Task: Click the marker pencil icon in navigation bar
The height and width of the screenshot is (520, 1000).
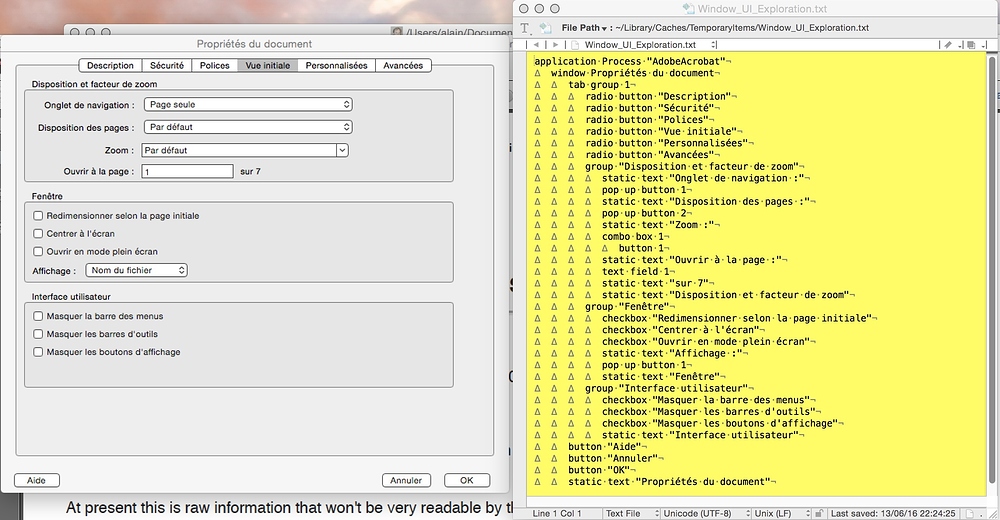Action: [x=948, y=45]
